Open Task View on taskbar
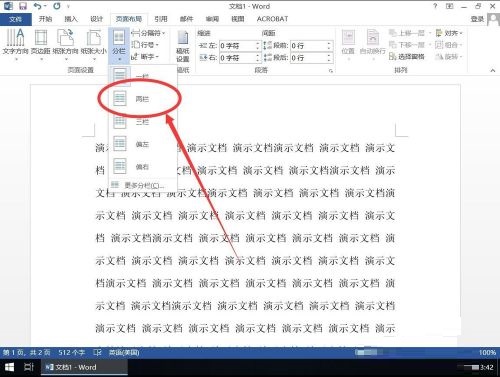500x377 pixels. point(29,367)
